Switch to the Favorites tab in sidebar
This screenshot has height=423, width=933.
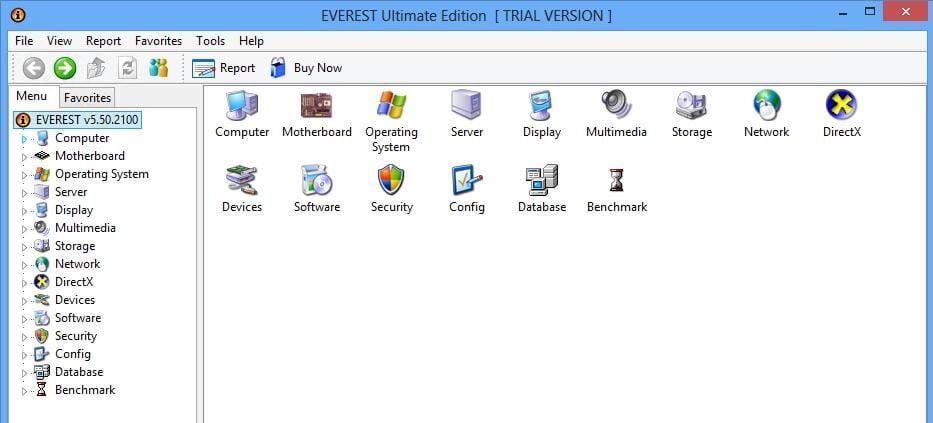tap(87, 98)
